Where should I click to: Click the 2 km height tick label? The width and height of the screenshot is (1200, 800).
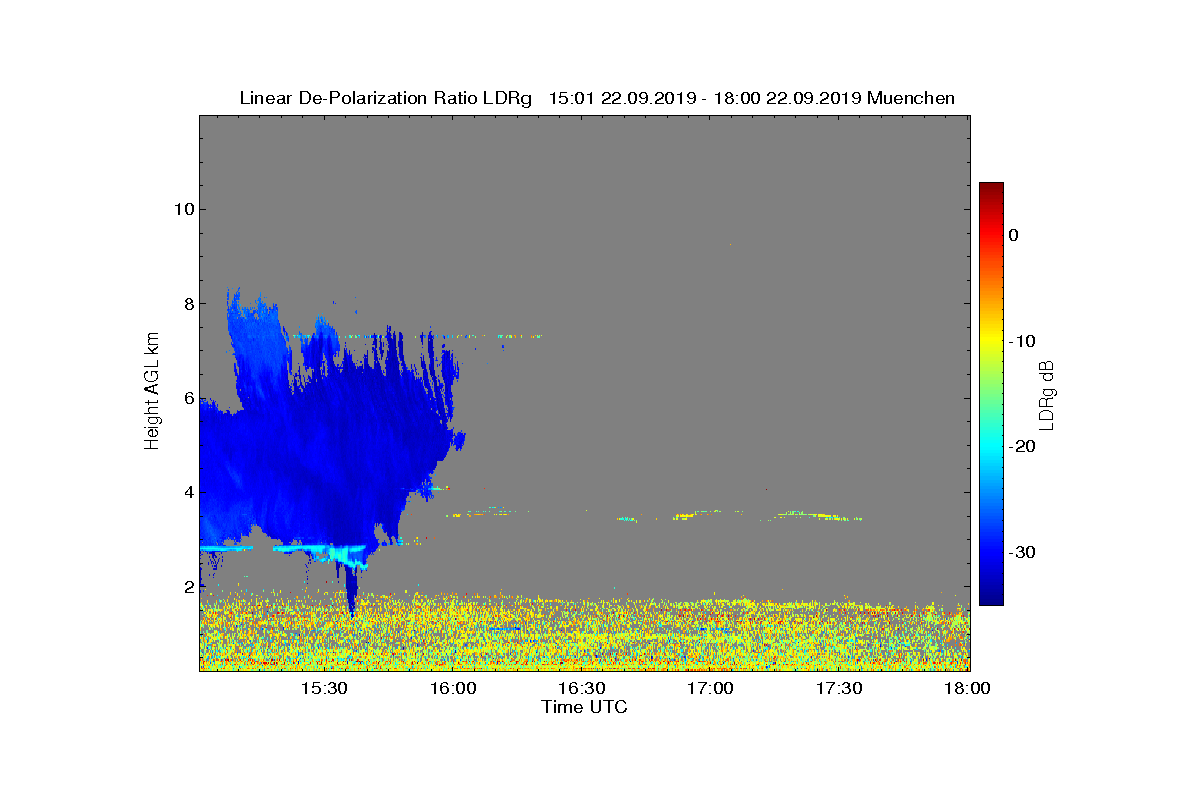coord(188,587)
